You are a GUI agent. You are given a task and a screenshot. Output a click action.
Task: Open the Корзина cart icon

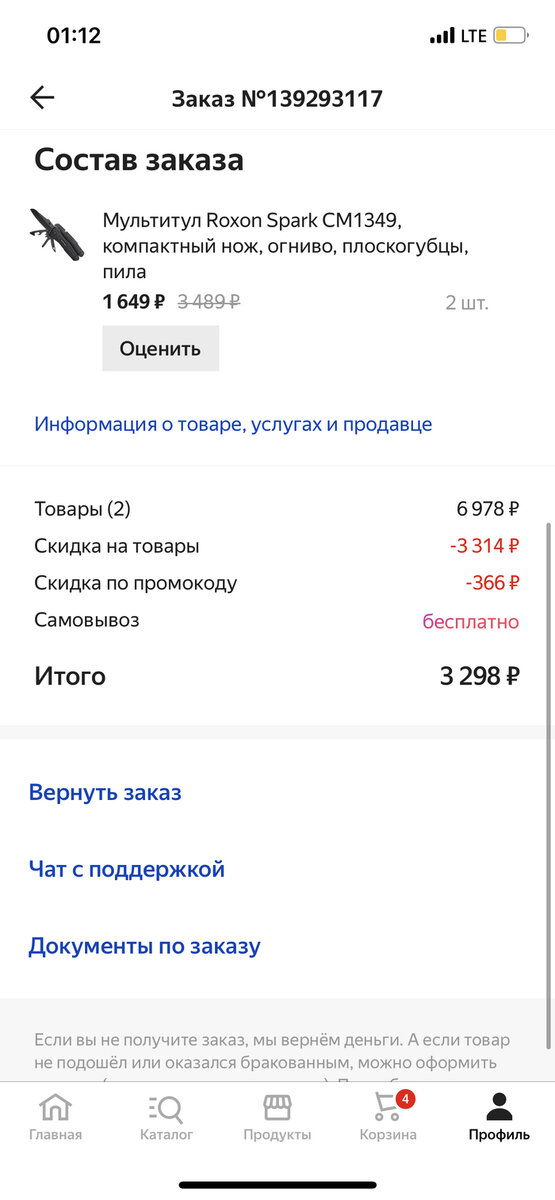pyautogui.click(x=387, y=1108)
